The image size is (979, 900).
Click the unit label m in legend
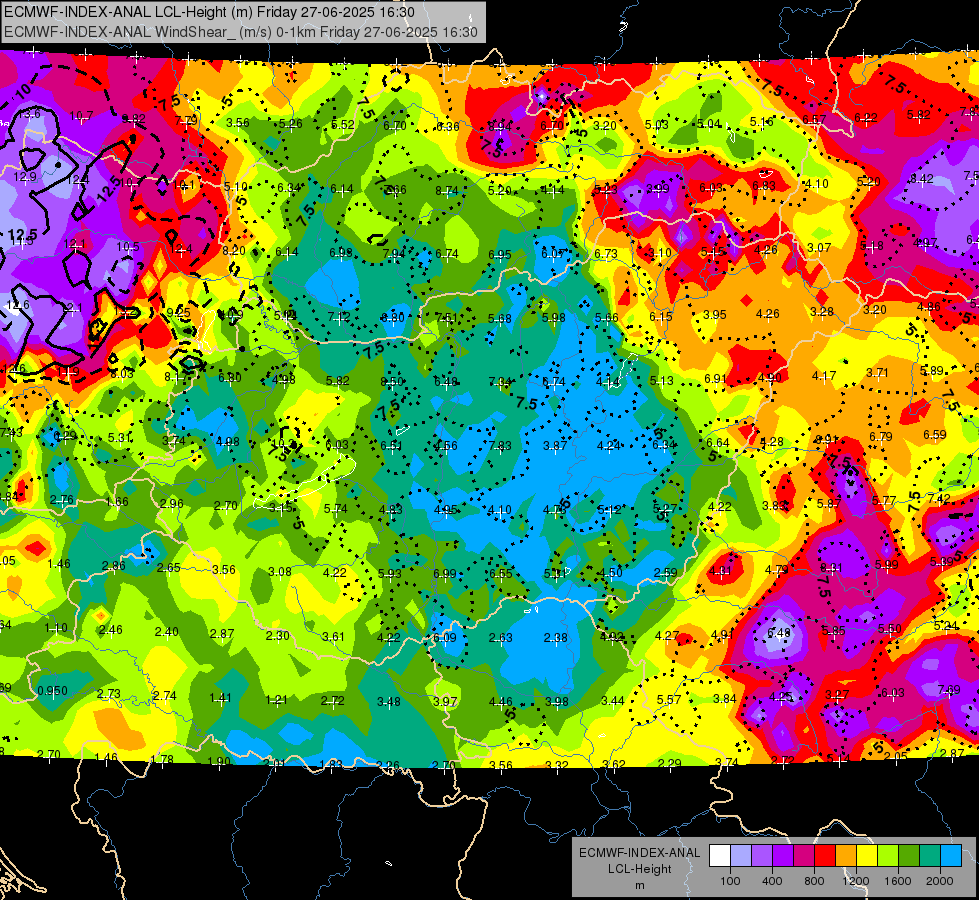pos(639,886)
